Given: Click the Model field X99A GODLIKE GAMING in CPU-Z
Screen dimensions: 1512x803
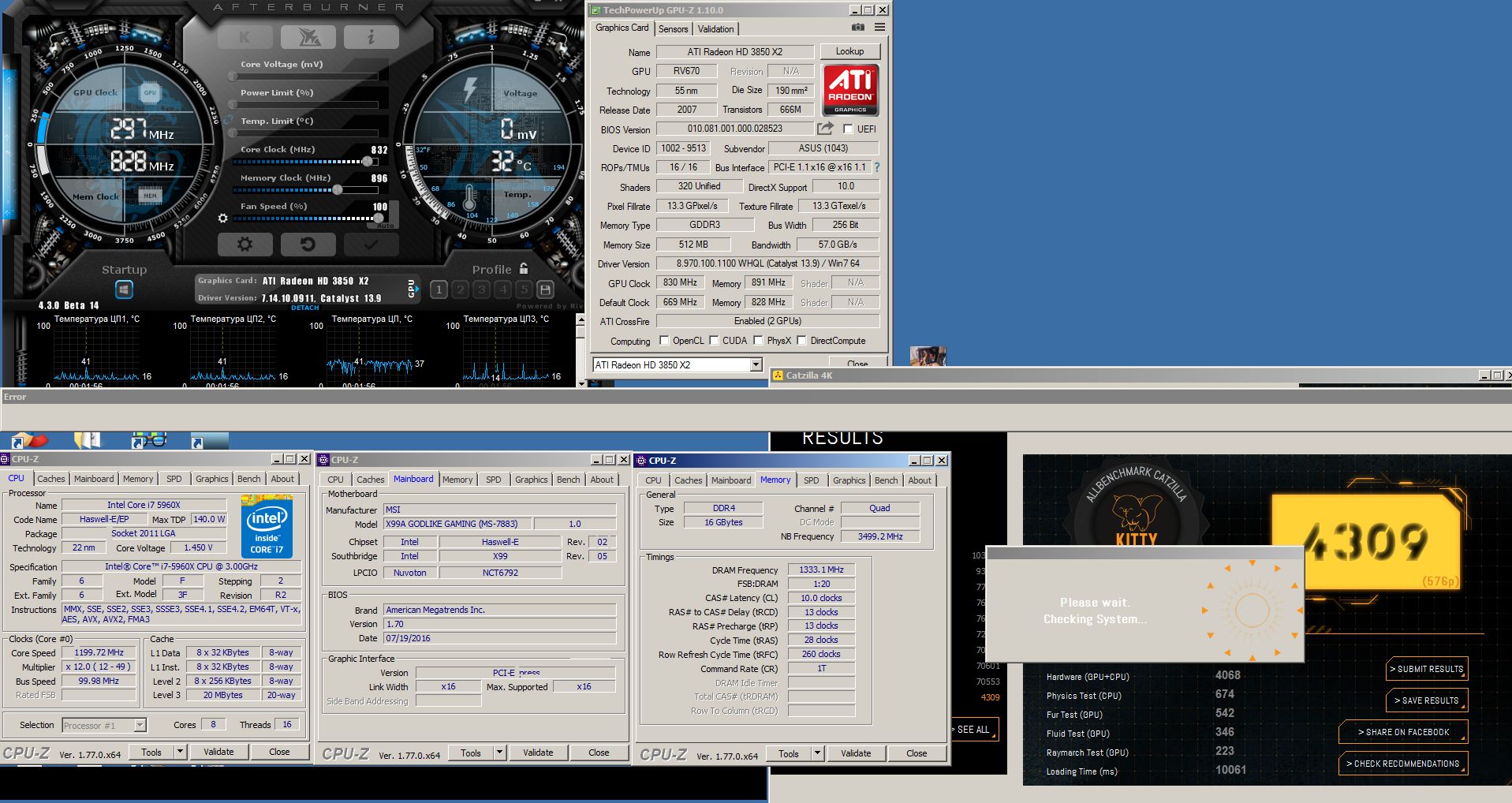Looking at the screenshot, I should coord(457,524).
